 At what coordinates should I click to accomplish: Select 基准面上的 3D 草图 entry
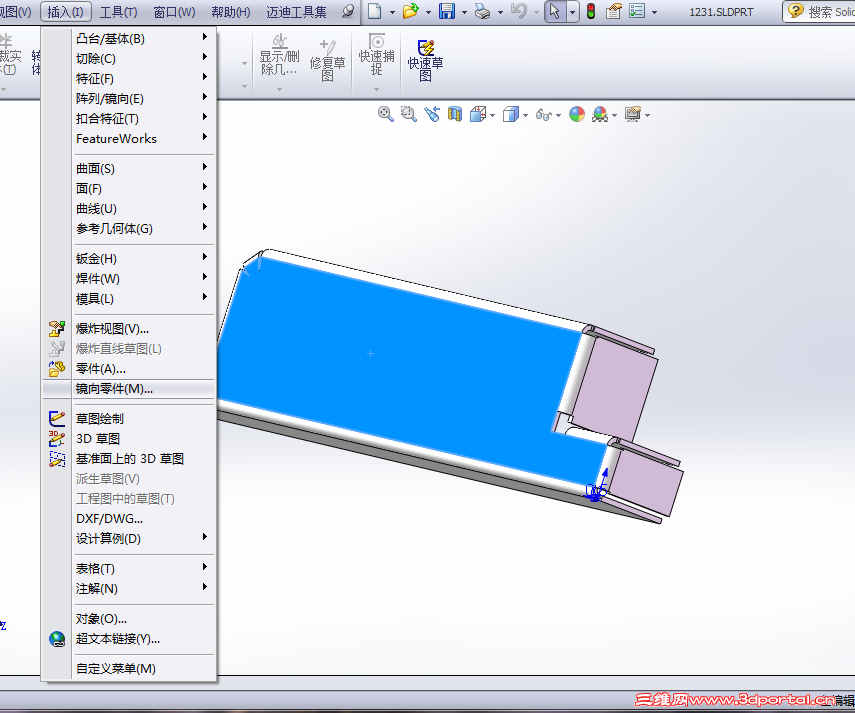129,459
